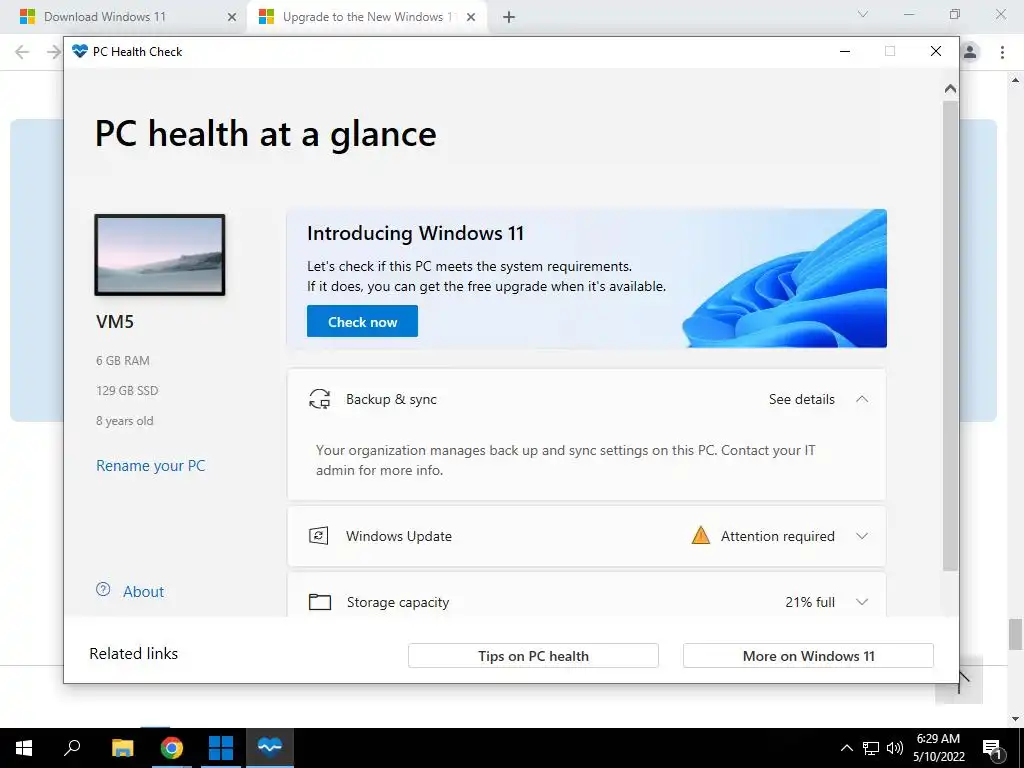Click the browser forward arrow

(54, 52)
